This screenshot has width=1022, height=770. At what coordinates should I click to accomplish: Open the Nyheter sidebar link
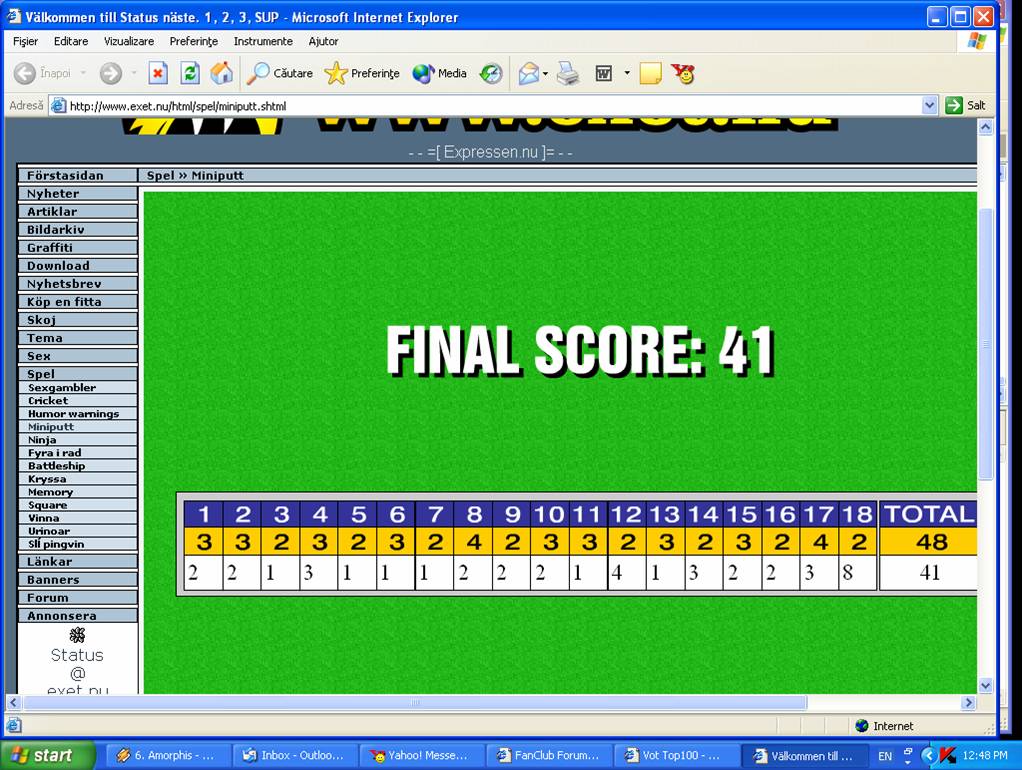coord(53,194)
